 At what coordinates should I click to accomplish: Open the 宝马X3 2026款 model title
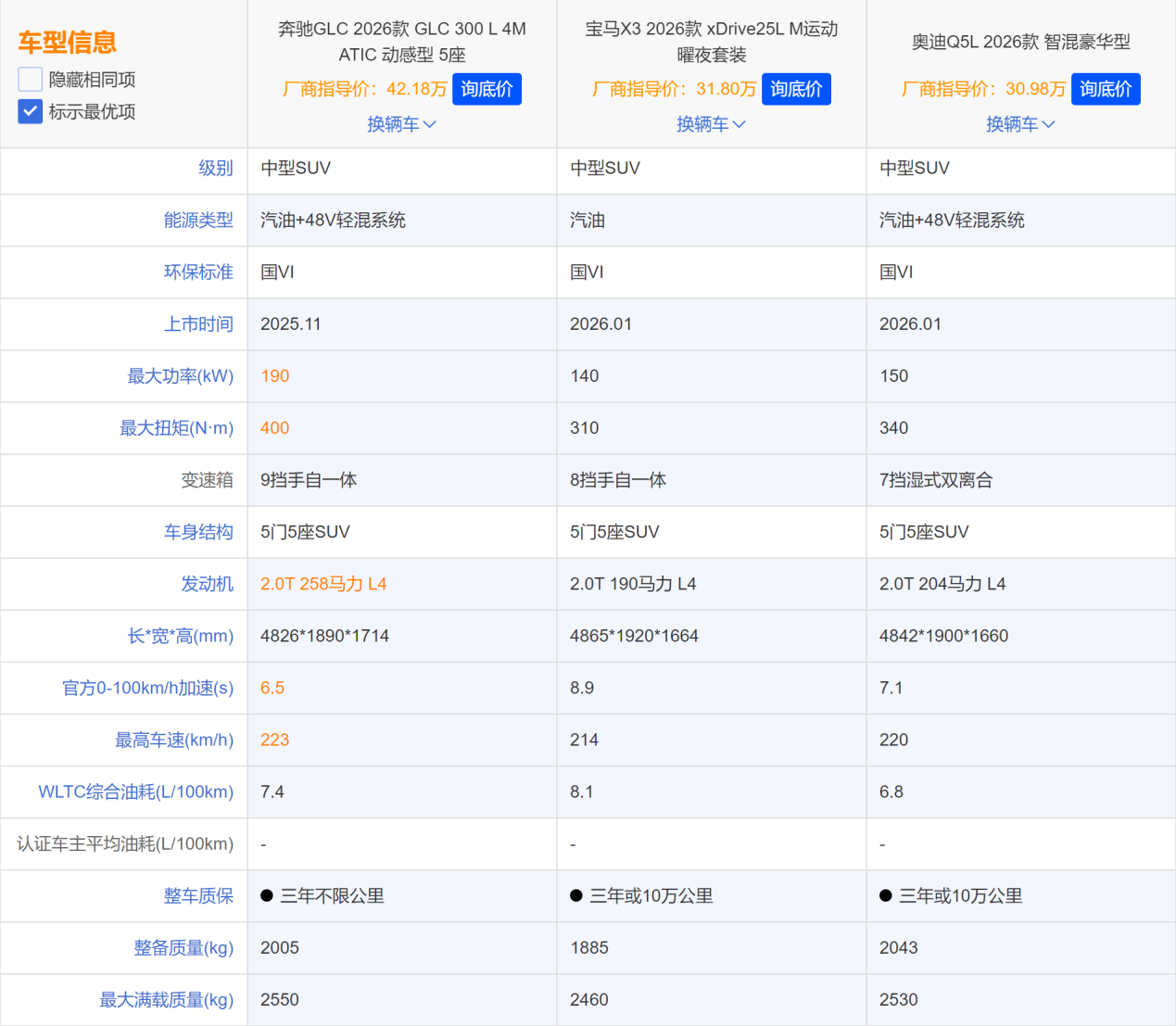pyautogui.click(x=711, y=42)
